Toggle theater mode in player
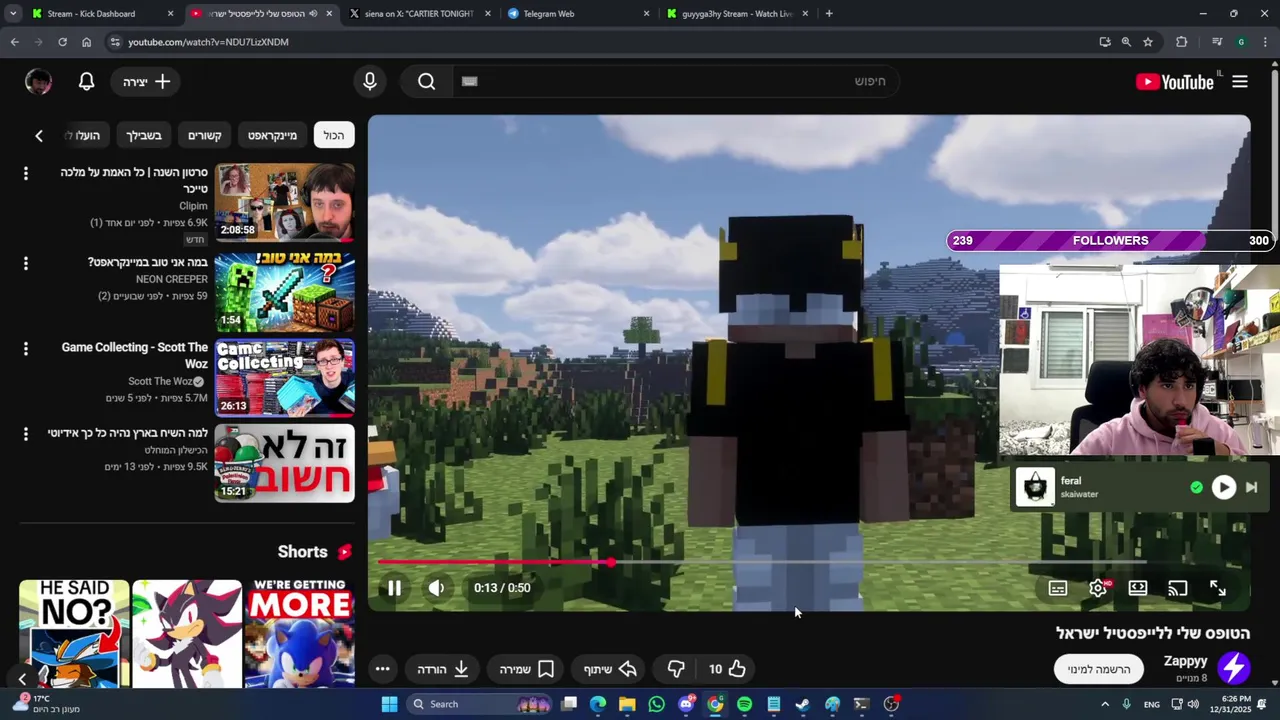The width and height of the screenshot is (1280, 720). (x=1138, y=588)
